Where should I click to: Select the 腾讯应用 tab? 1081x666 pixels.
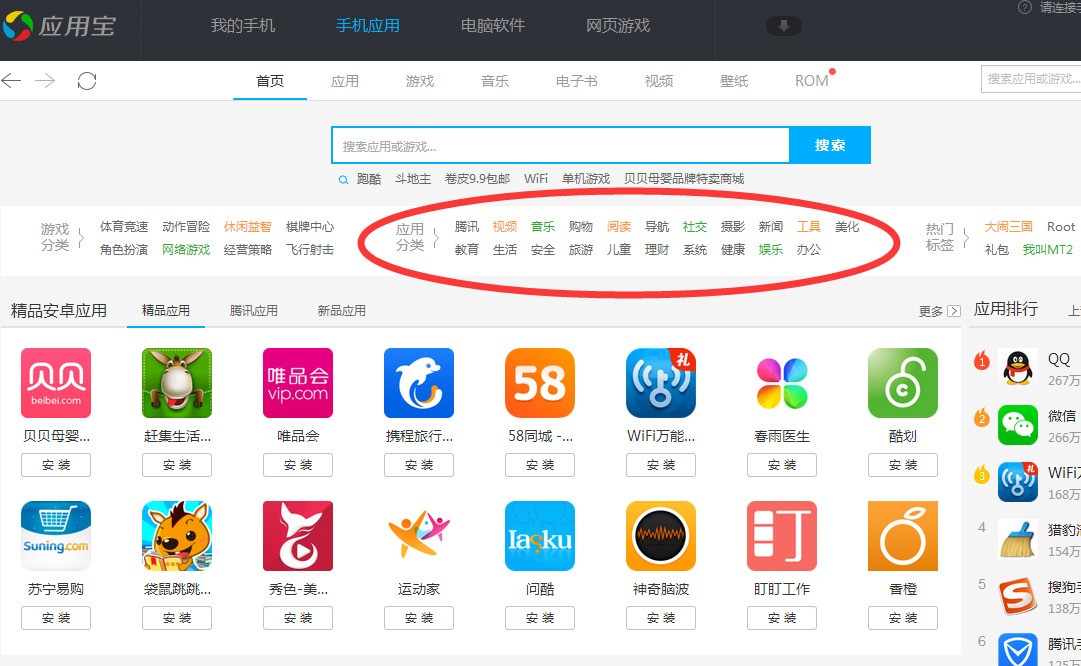(254, 311)
